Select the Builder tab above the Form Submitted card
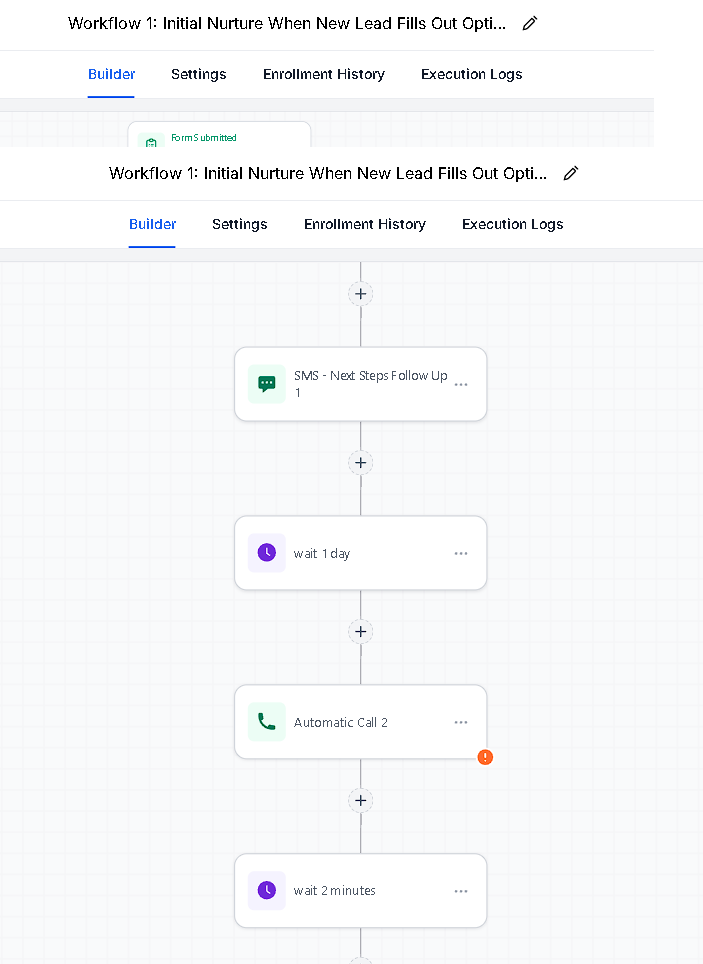This screenshot has height=964, width=703. tap(111, 74)
